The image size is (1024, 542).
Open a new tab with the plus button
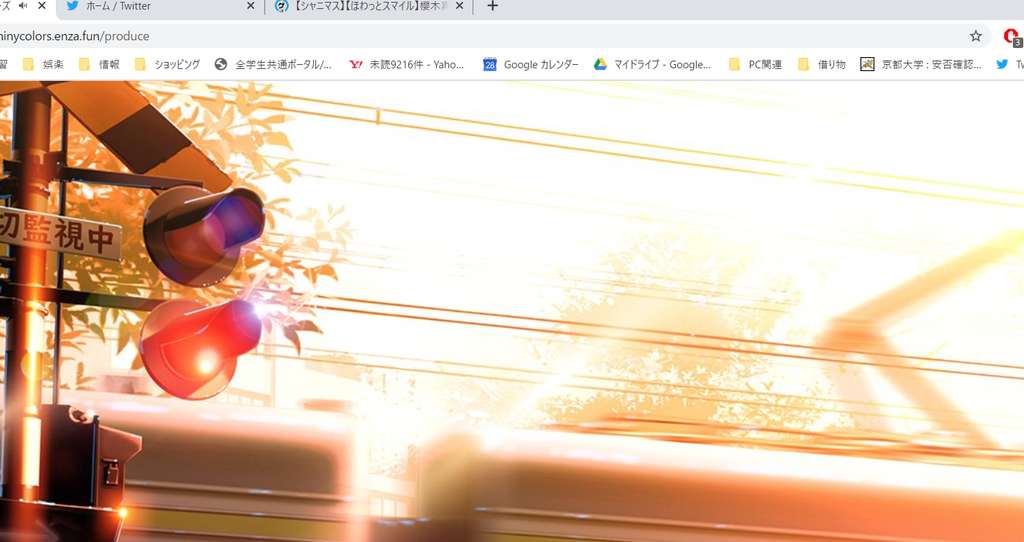[x=492, y=6]
